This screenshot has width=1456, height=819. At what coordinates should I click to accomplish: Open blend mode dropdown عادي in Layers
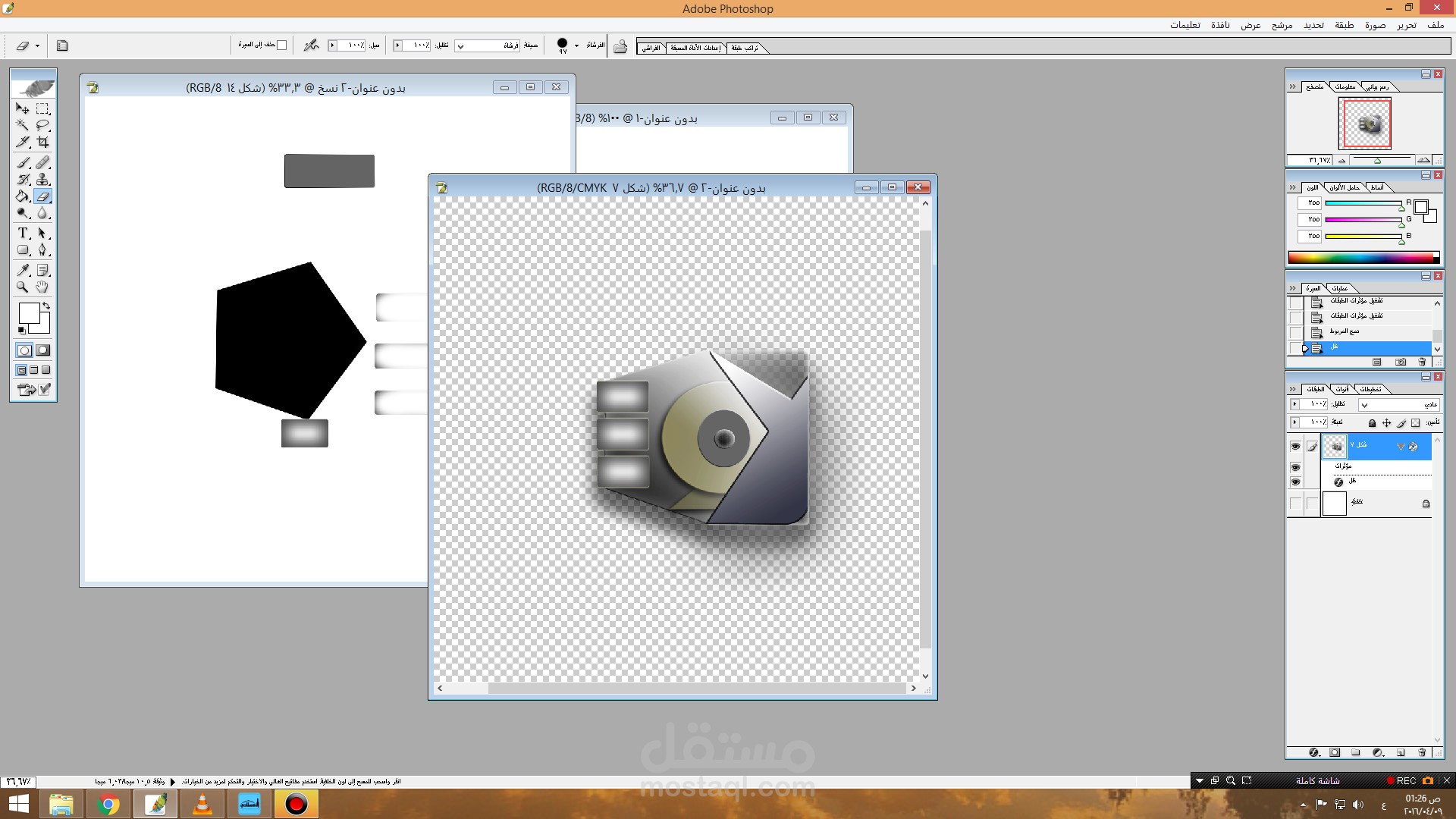[x=1399, y=404]
